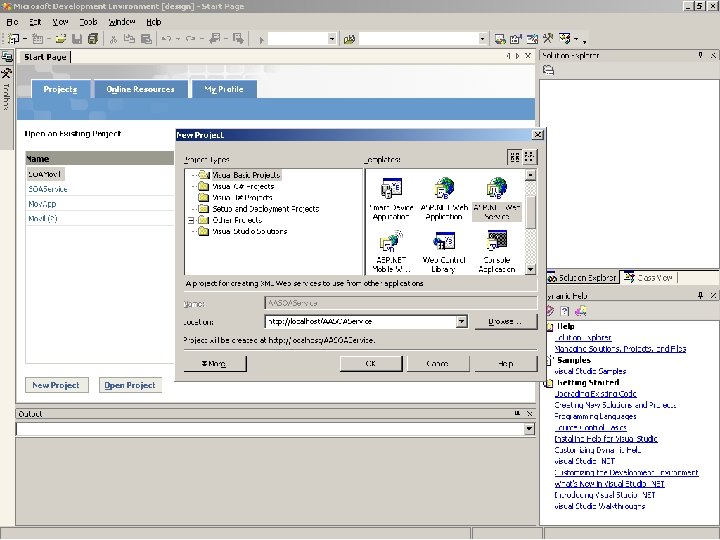The image size is (720, 540).
Task: Open the Redo history dropdown arrow
Action: click(x=202, y=39)
